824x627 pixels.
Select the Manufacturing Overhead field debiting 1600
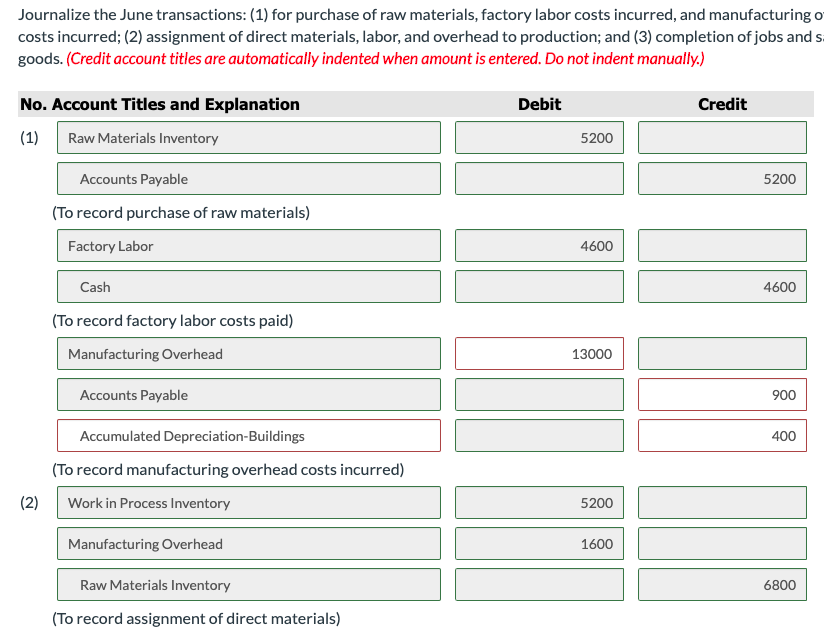(249, 543)
